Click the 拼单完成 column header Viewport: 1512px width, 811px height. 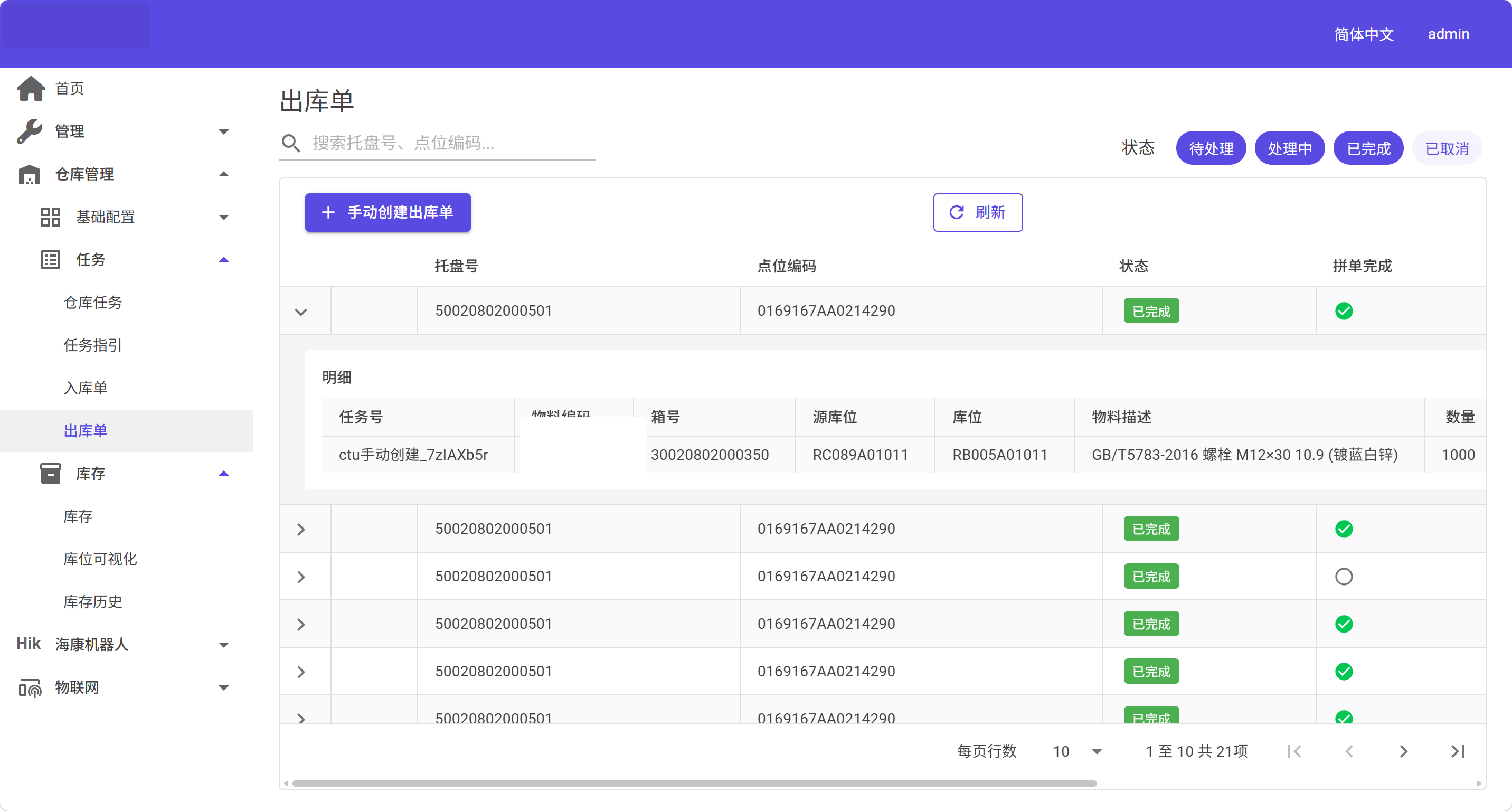[x=1362, y=267]
